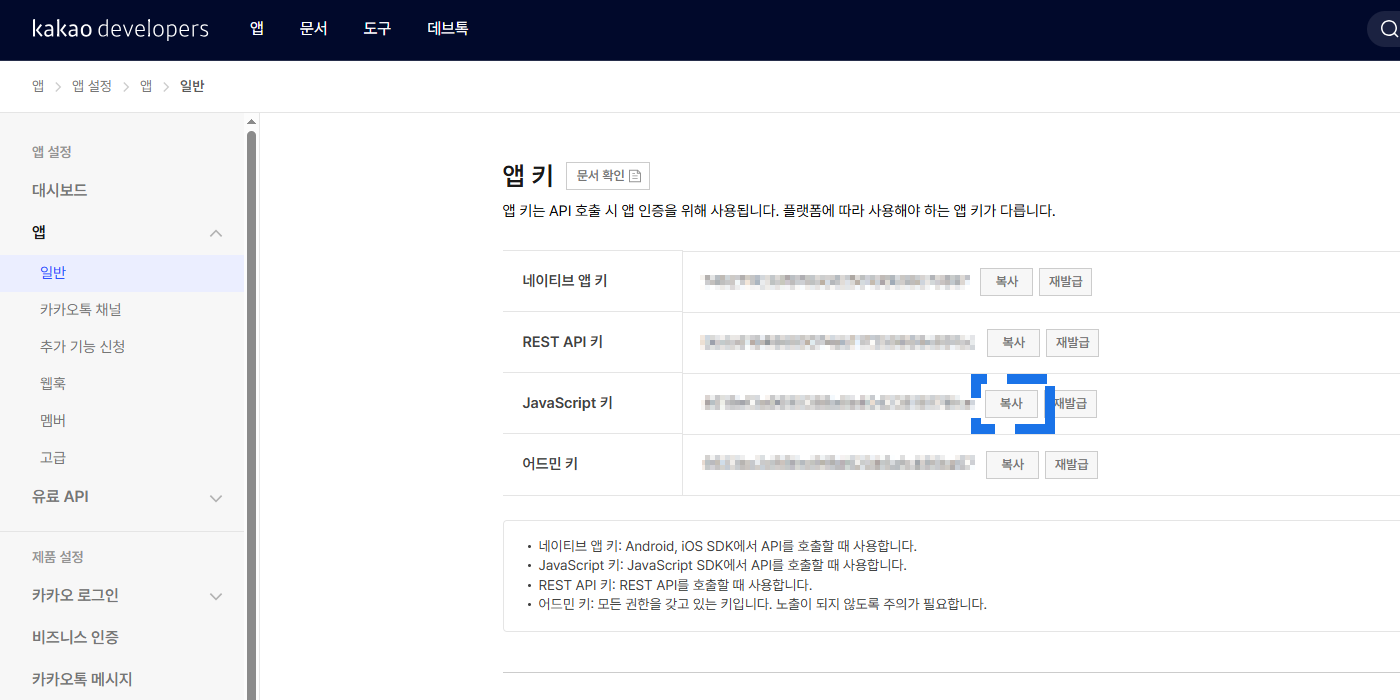The width and height of the screenshot is (1400, 700).
Task: Reissue the REST API 키 with 재발급
Action: coord(1072,343)
